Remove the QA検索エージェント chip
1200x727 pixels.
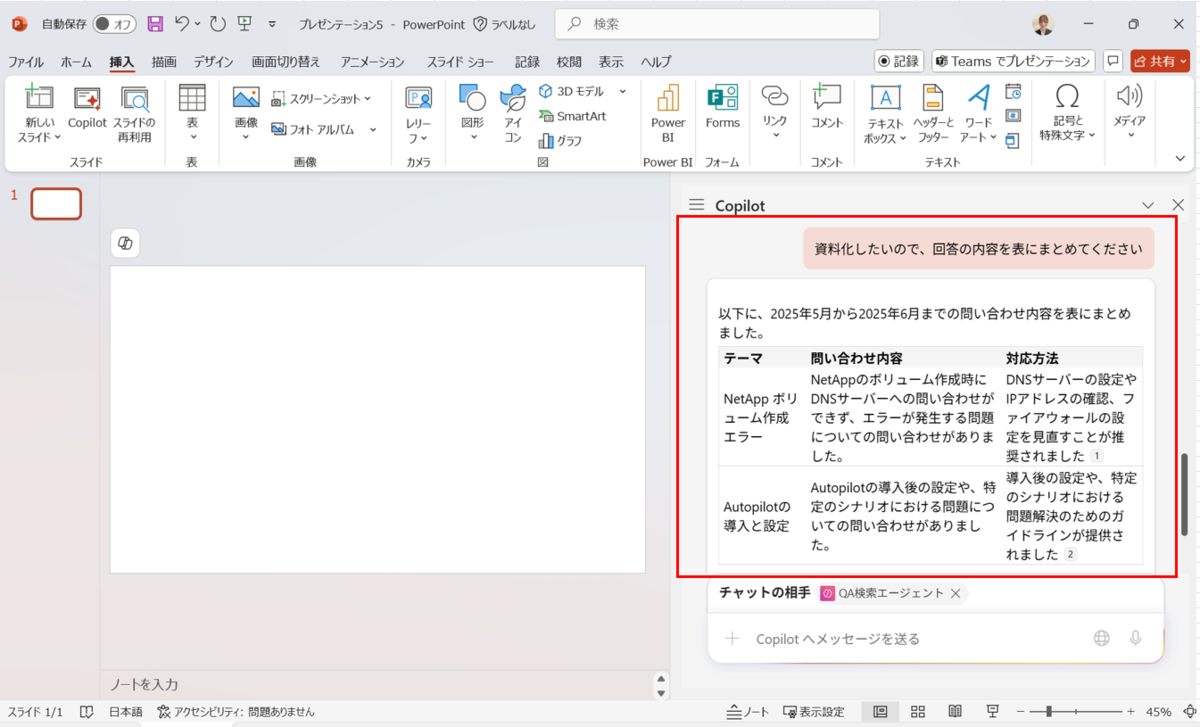(x=955, y=593)
